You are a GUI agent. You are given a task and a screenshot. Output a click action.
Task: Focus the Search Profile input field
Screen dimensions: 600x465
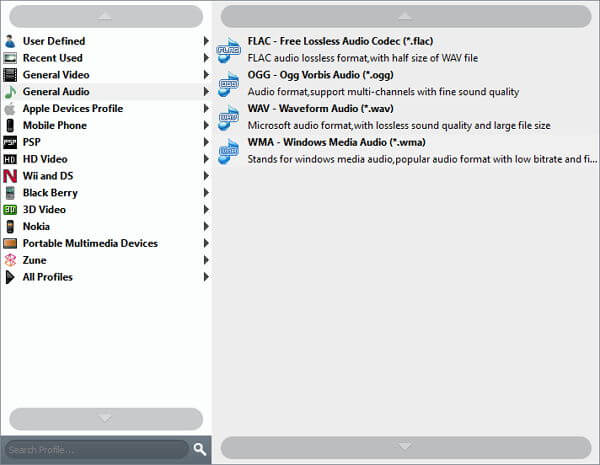[96, 450]
